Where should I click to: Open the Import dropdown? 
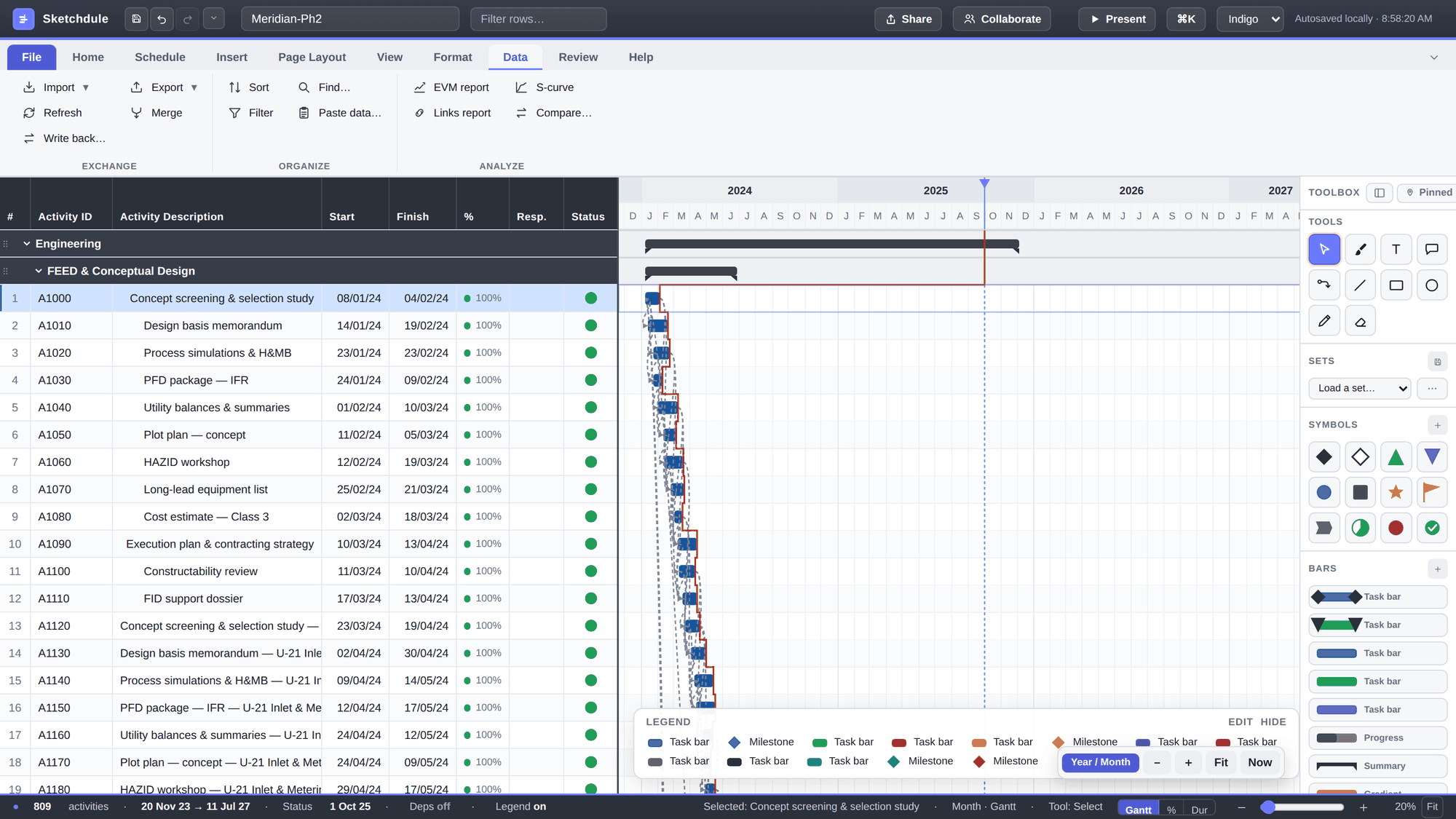[x=56, y=87]
